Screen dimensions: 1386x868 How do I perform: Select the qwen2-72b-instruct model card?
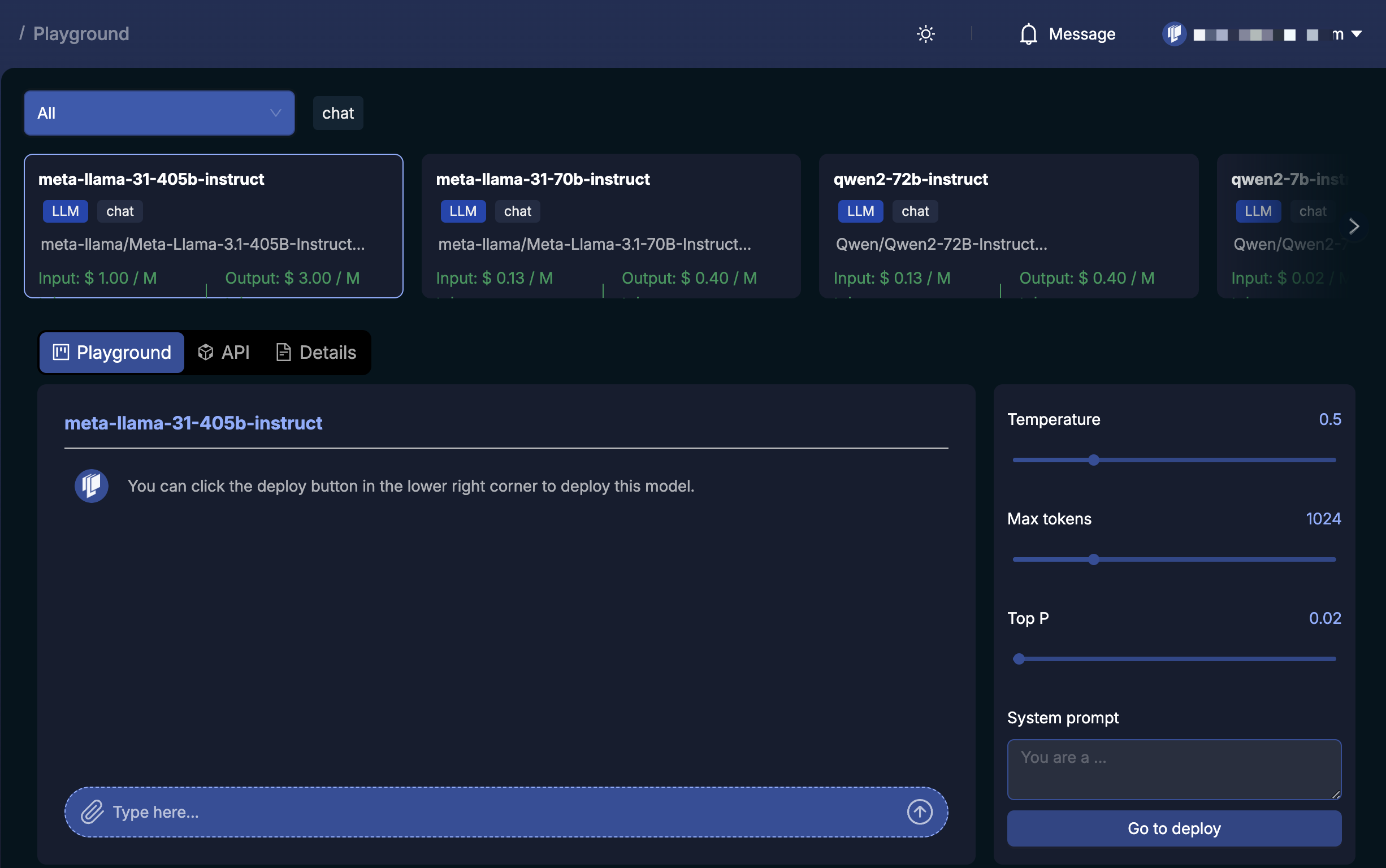pyautogui.click(x=1008, y=225)
